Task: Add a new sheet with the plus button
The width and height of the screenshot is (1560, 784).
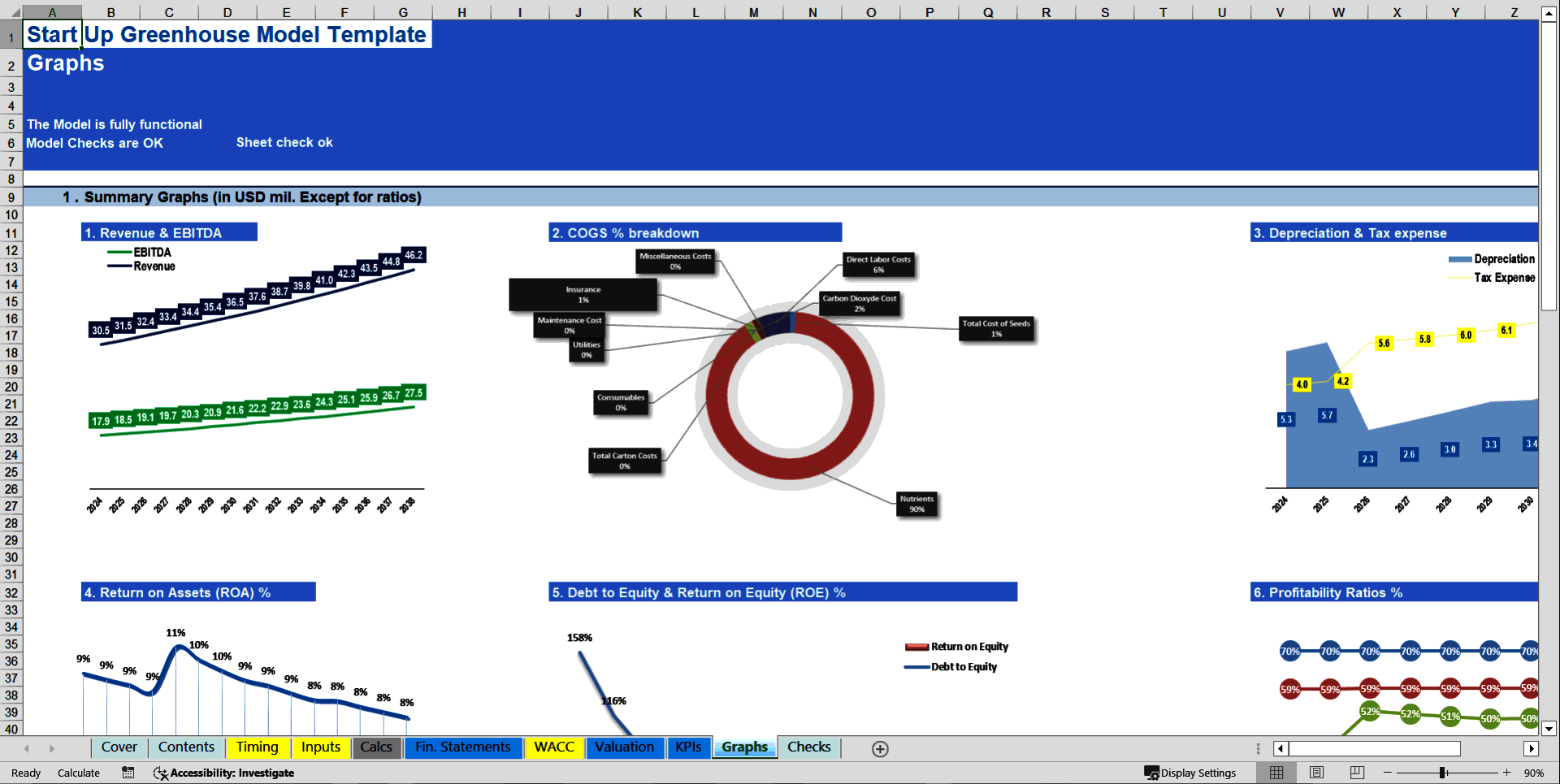Action: tap(880, 748)
